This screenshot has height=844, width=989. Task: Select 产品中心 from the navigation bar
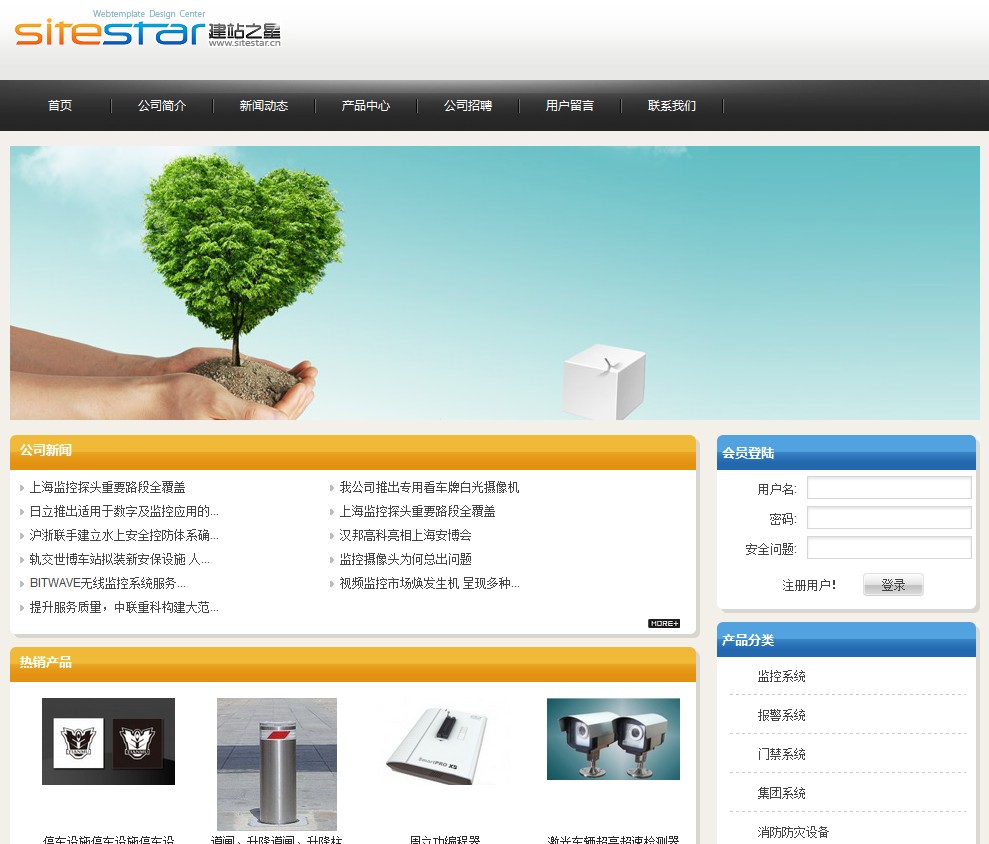pos(366,106)
